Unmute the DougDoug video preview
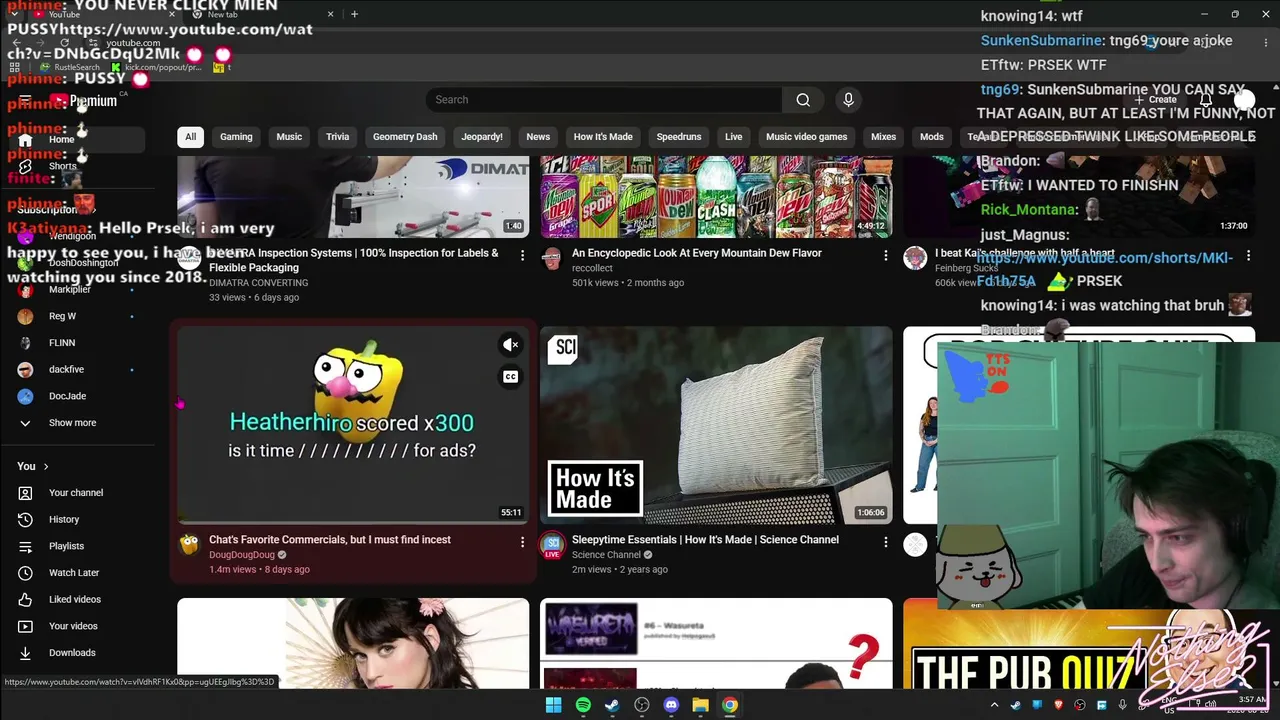 (x=510, y=345)
